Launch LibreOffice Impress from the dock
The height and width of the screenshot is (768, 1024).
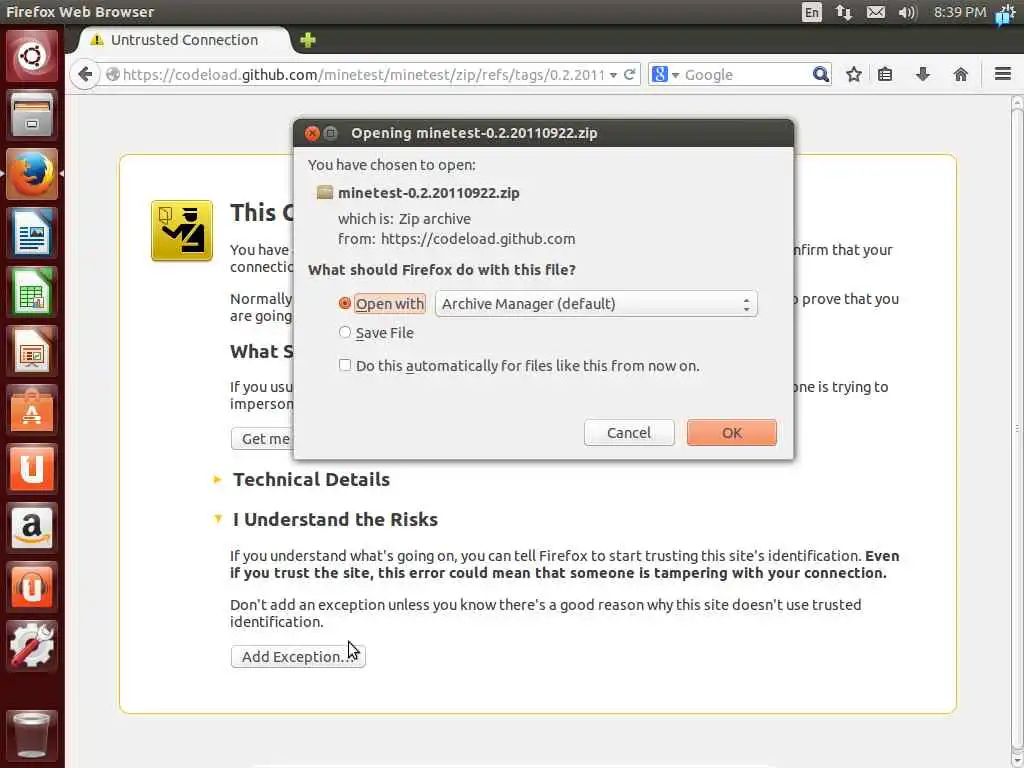31,351
